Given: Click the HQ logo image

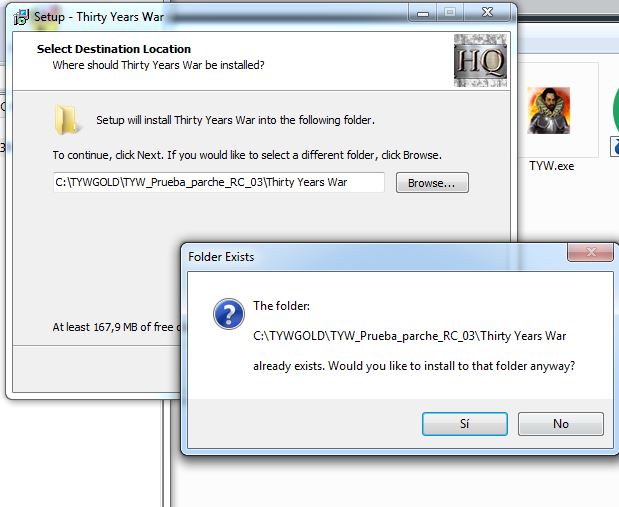Looking at the screenshot, I should [x=480, y=60].
